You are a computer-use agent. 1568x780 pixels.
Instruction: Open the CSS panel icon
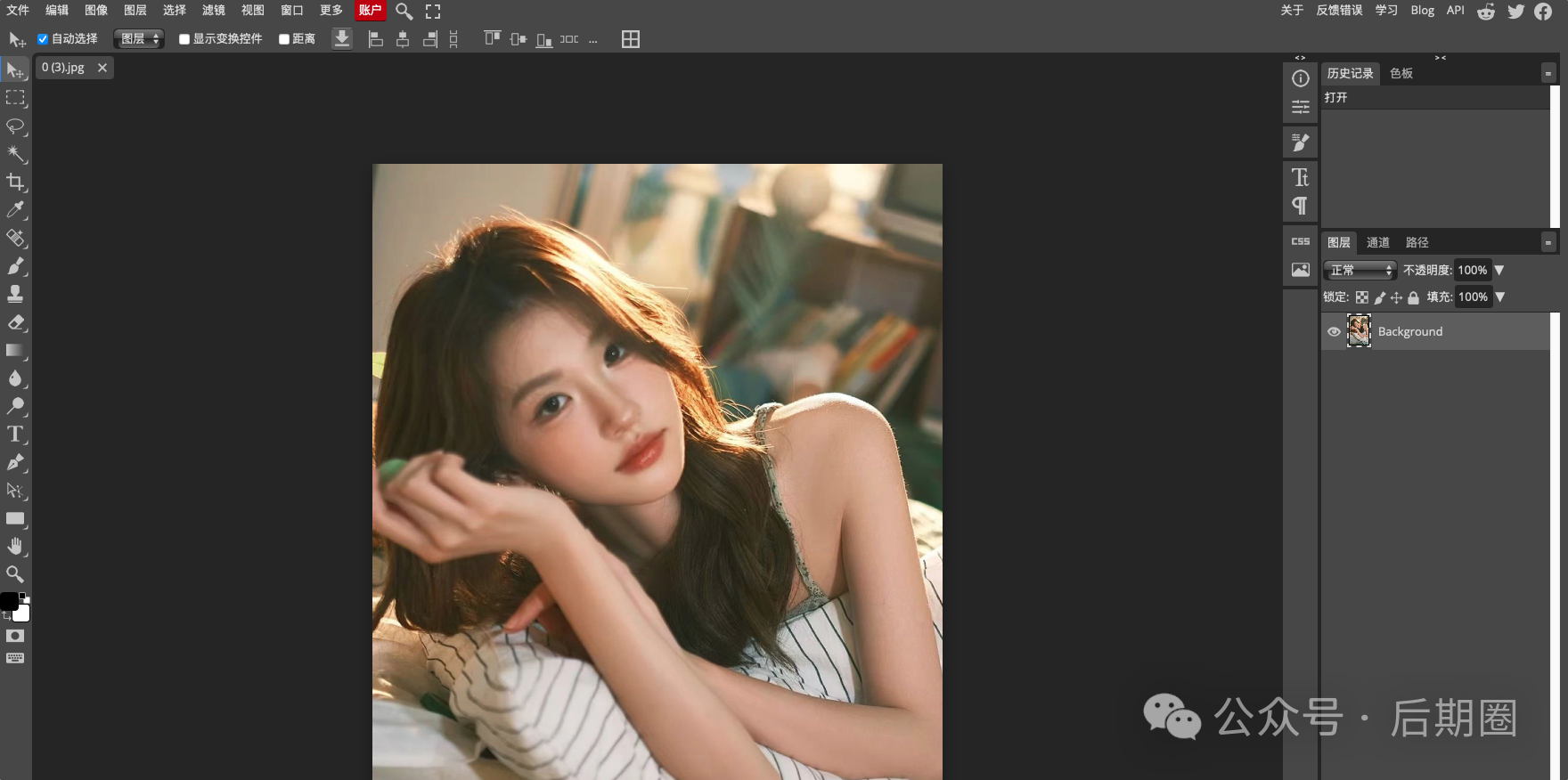click(1300, 241)
